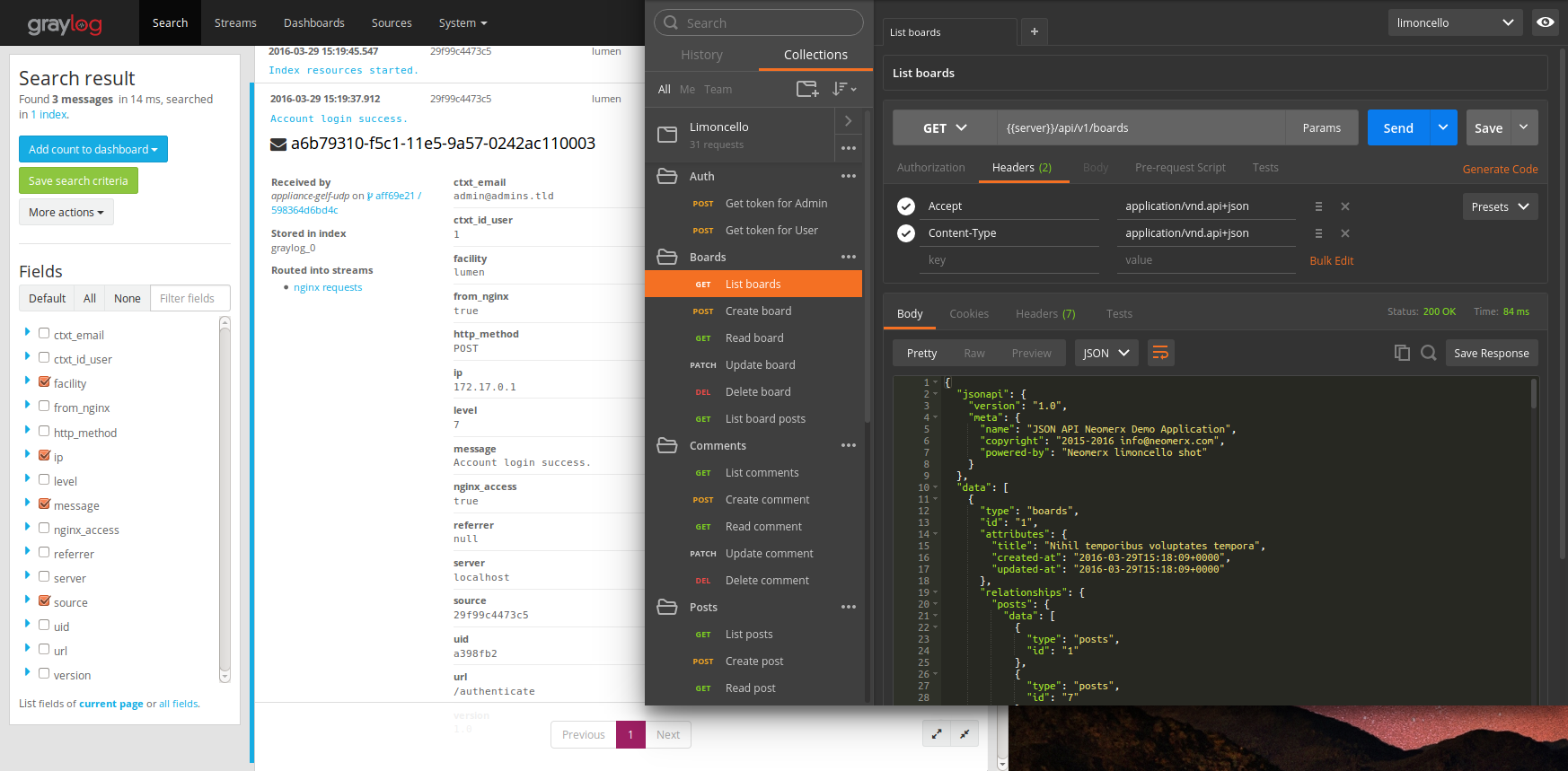Open the System menu dropdown
The image size is (1568, 771).
[462, 22]
